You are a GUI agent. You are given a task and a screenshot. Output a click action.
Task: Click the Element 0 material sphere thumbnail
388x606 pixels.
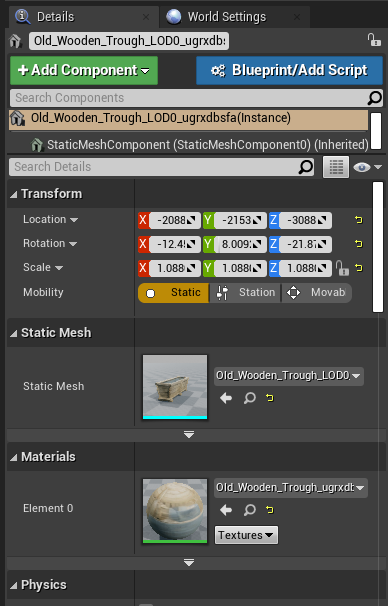tap(175, 511)
